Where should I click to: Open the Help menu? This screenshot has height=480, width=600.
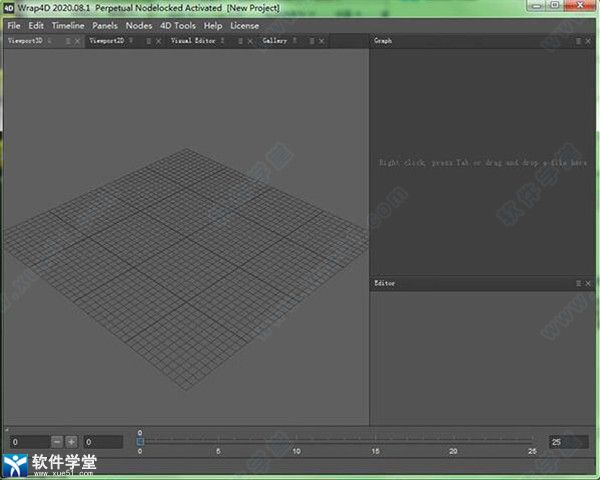(x=213, y=26)
